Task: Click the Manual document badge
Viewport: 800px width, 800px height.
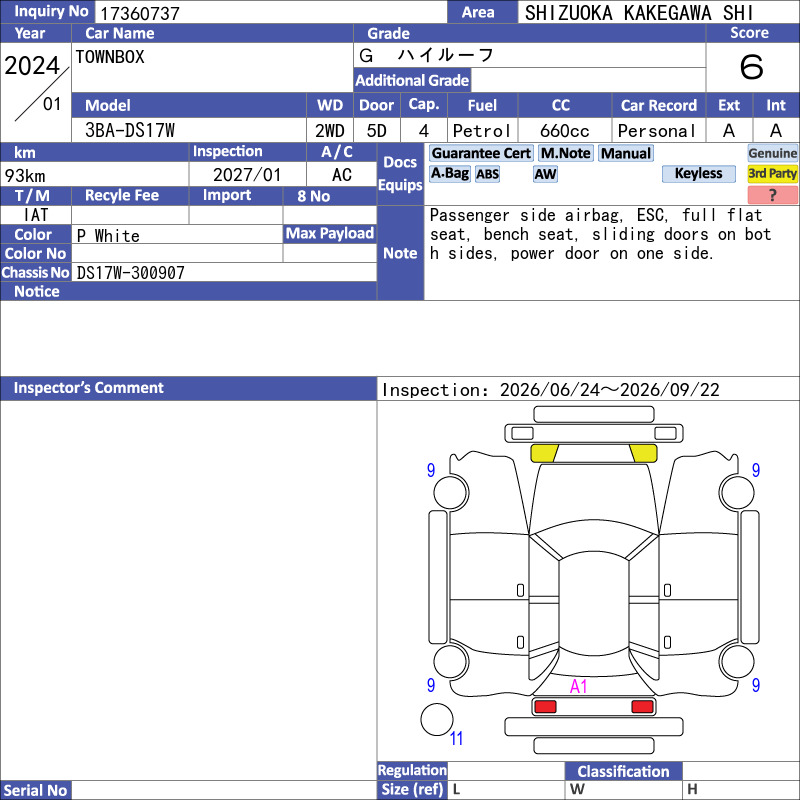Action: point(626,154)
